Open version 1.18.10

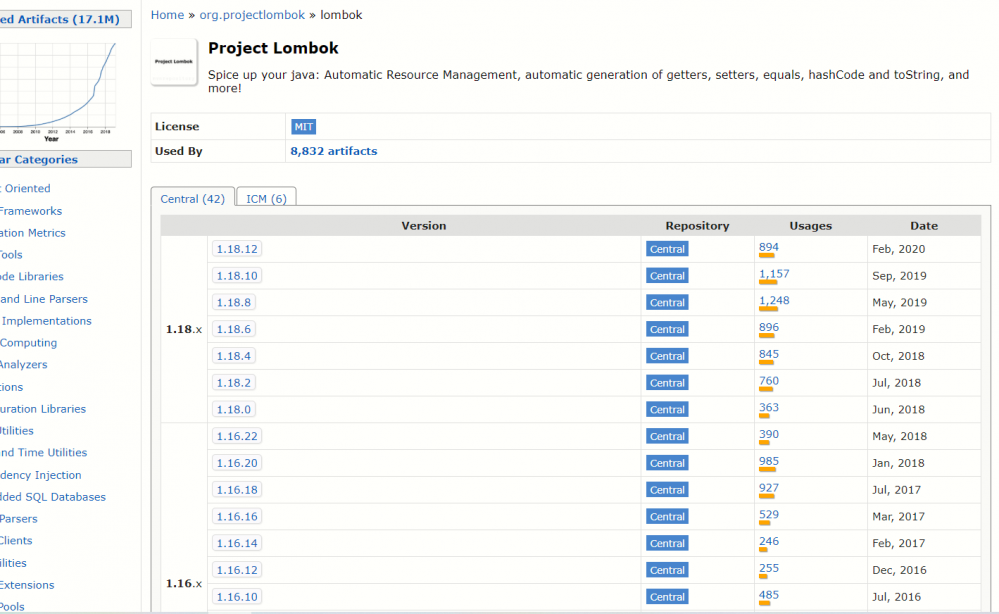point(237,276)
